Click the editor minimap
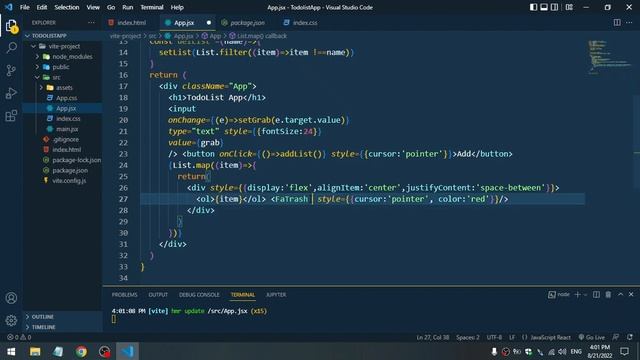The height and width of the screenshot is (360, 640). (610, 57)
